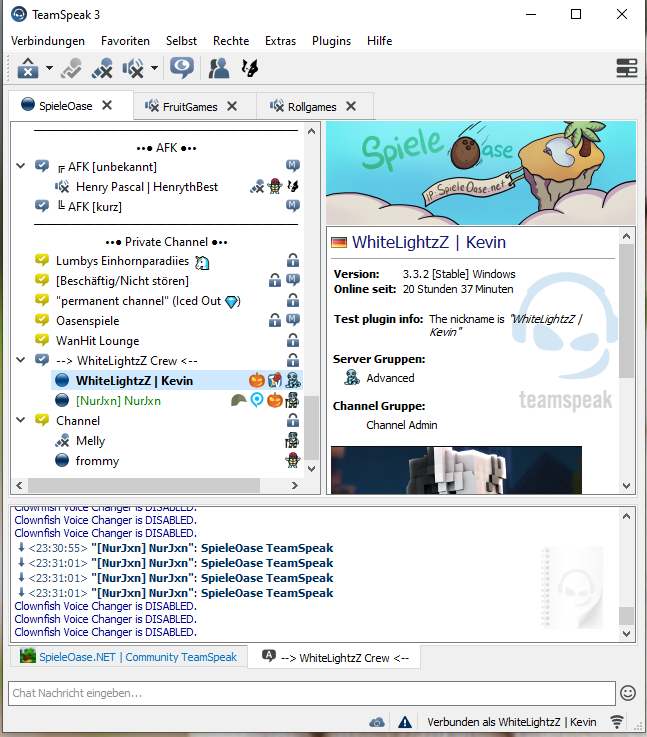Open the Extras menu
Image resolution: width=647 pixels, height=737 pixels.
click(x=281, y=41)
